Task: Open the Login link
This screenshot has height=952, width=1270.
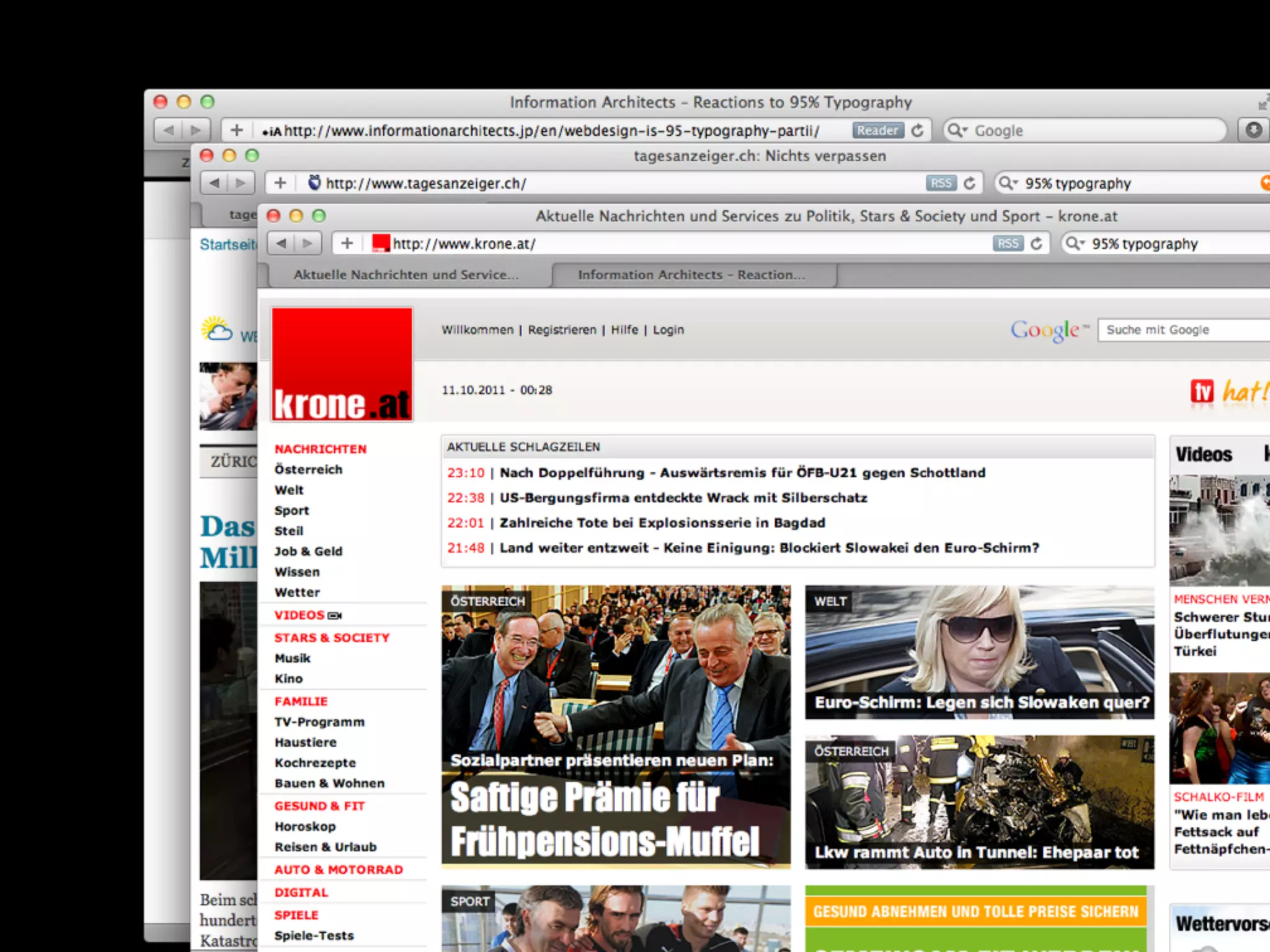Action: tap(668, 330)
